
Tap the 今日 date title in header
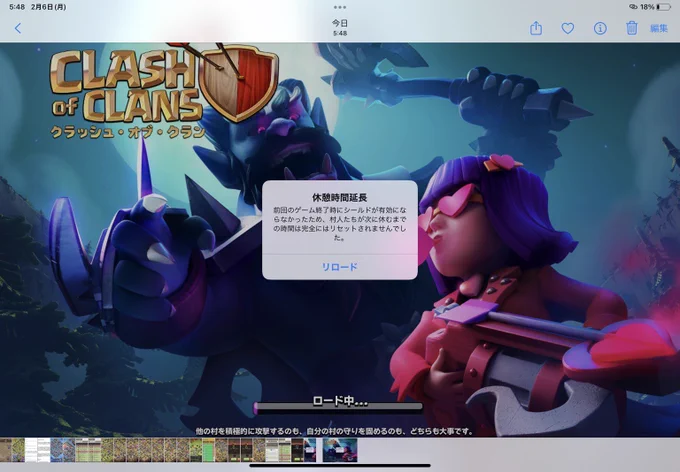click(340, 23)
